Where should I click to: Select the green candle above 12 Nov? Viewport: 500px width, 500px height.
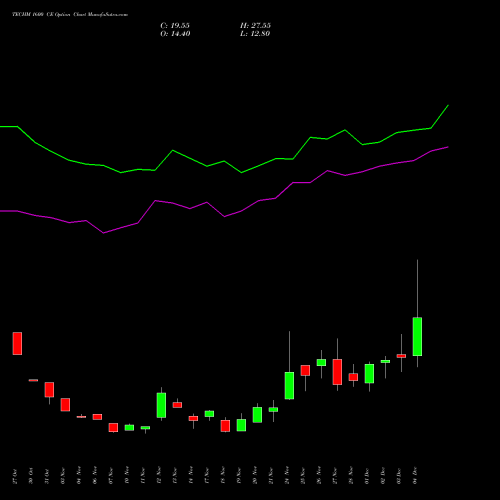click(161, 405)
